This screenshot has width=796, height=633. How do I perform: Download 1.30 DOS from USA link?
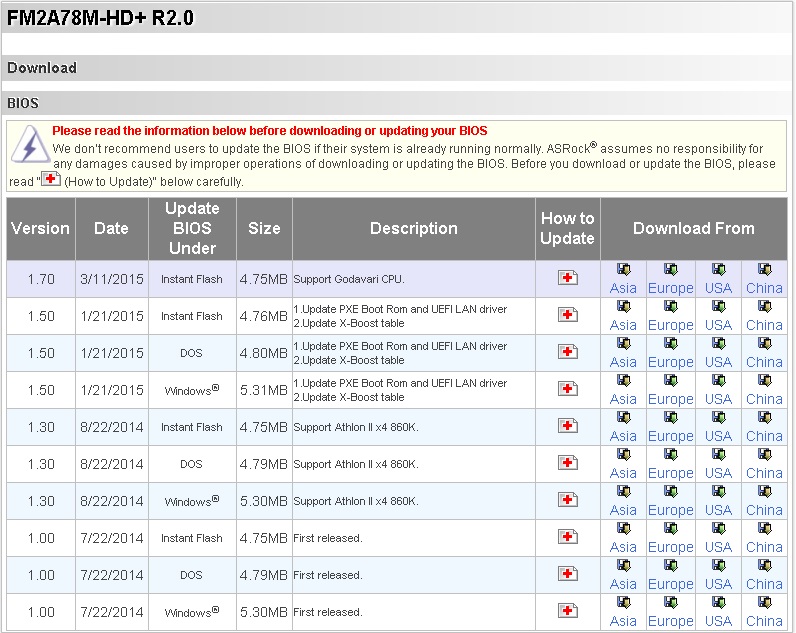point(718,474)
